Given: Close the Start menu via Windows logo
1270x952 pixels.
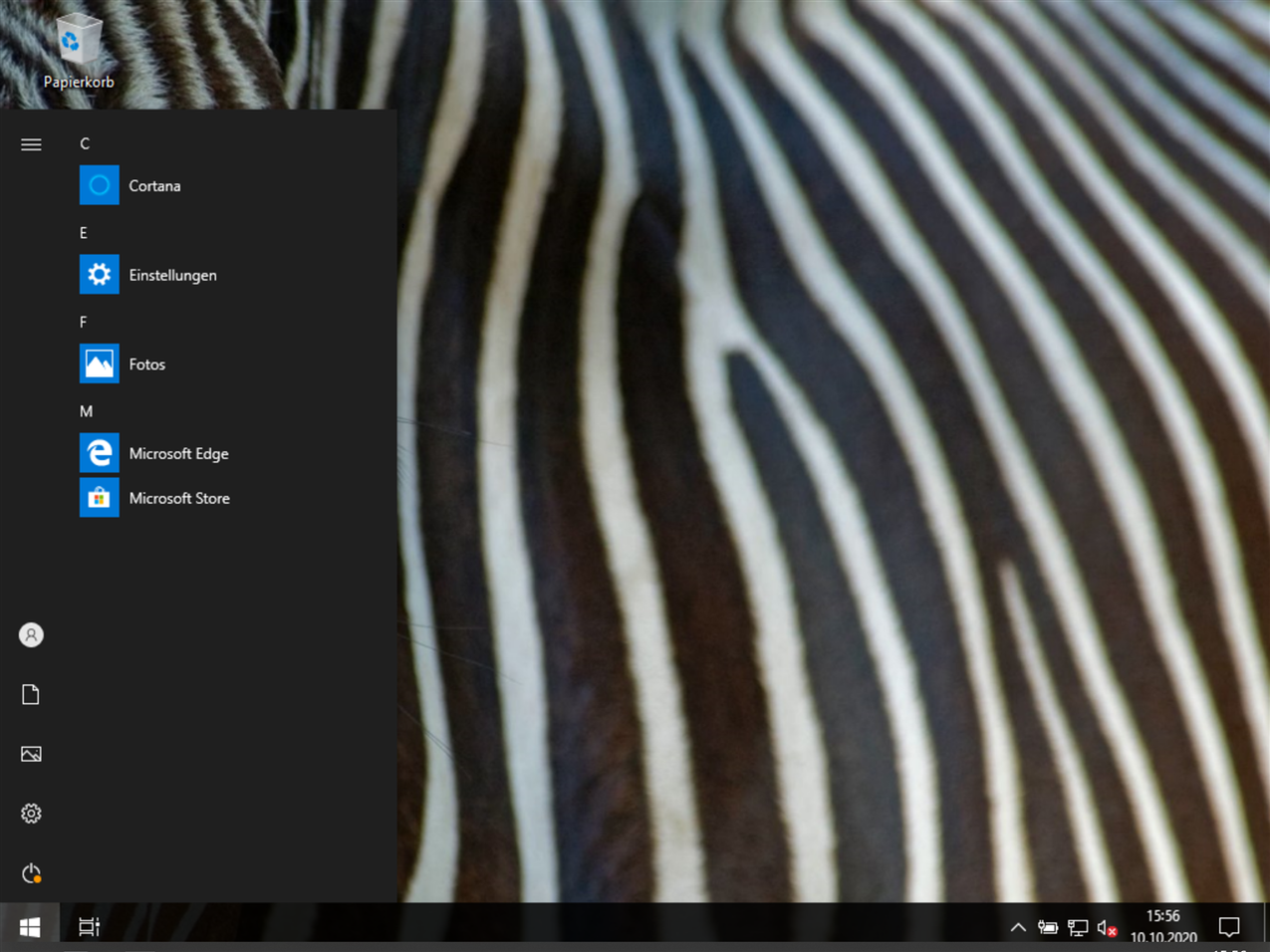Looking at the screenshot, I should point(30,926).
